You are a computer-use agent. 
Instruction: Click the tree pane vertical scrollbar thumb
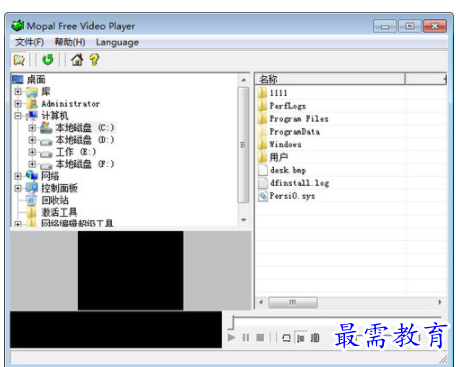pyautogui.click(x=244, y=145)
